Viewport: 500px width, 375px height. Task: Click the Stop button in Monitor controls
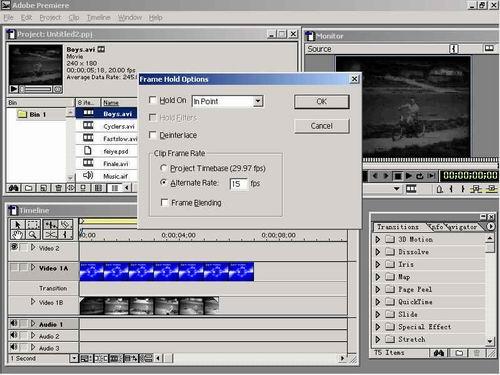point(398,176)
